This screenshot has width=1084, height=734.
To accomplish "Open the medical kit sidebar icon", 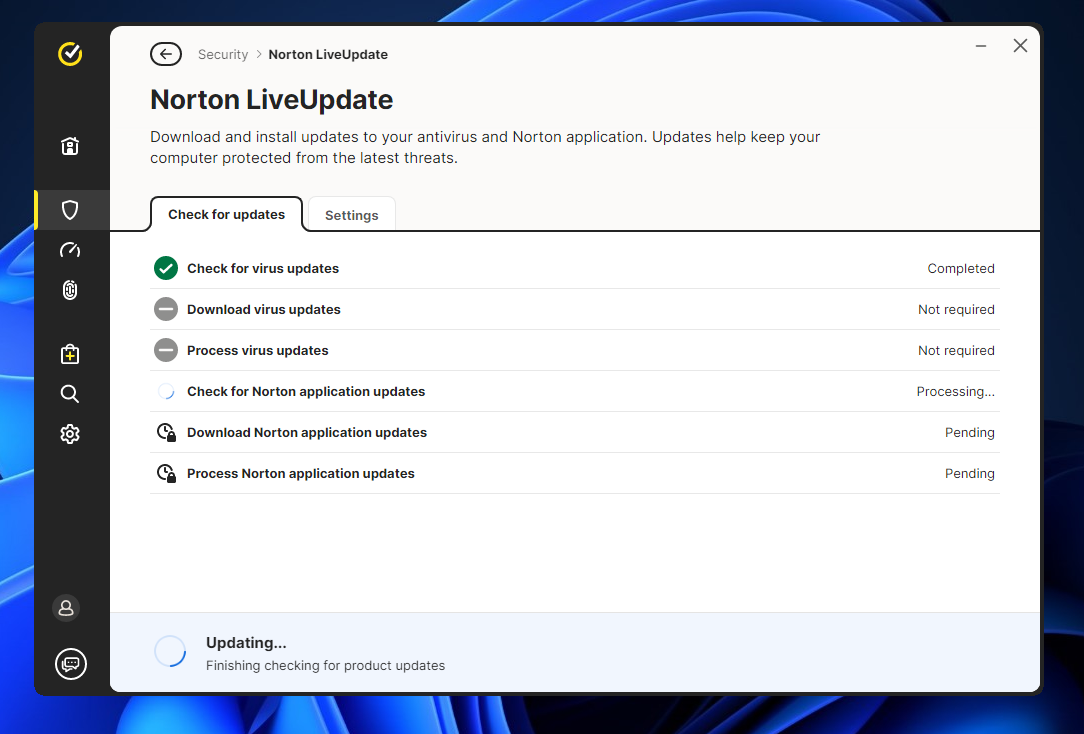I will (70, 354).
